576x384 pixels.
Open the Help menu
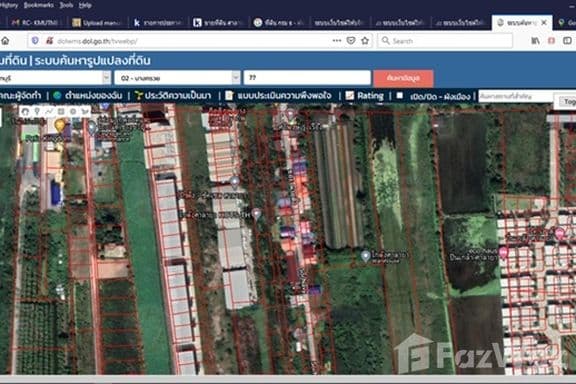tap(85, 6)
